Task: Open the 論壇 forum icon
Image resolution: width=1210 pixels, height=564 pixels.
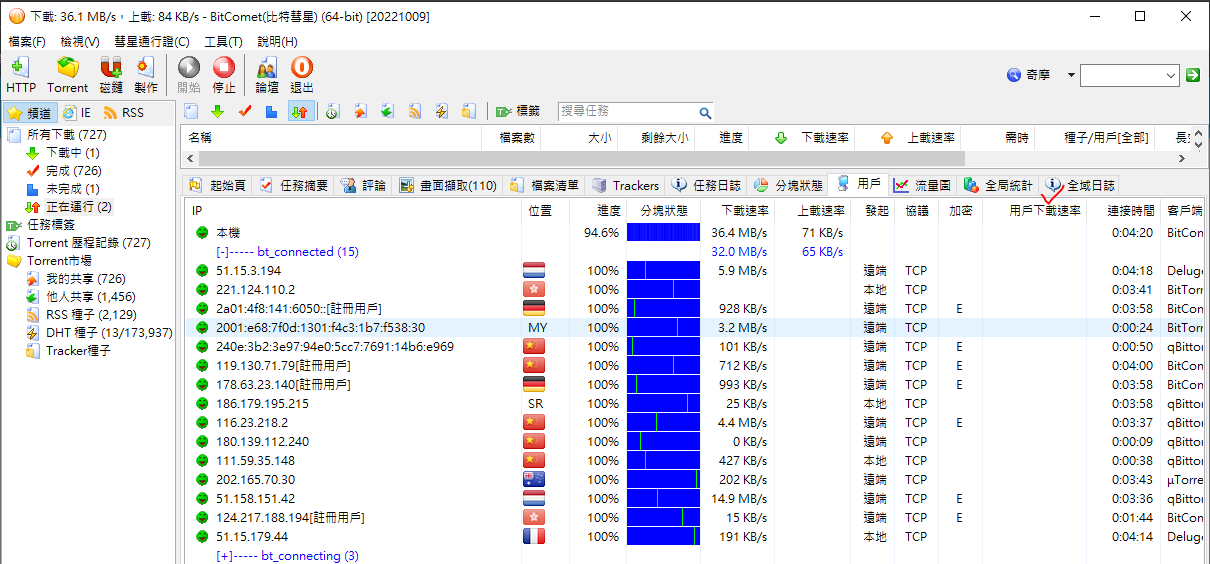Action: click(267, 75)
